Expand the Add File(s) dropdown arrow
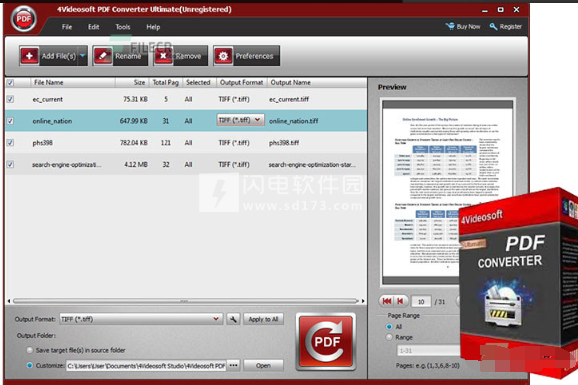Image resolution: width=578 pixels, height=385 pixels. click(x=83, y=56)
